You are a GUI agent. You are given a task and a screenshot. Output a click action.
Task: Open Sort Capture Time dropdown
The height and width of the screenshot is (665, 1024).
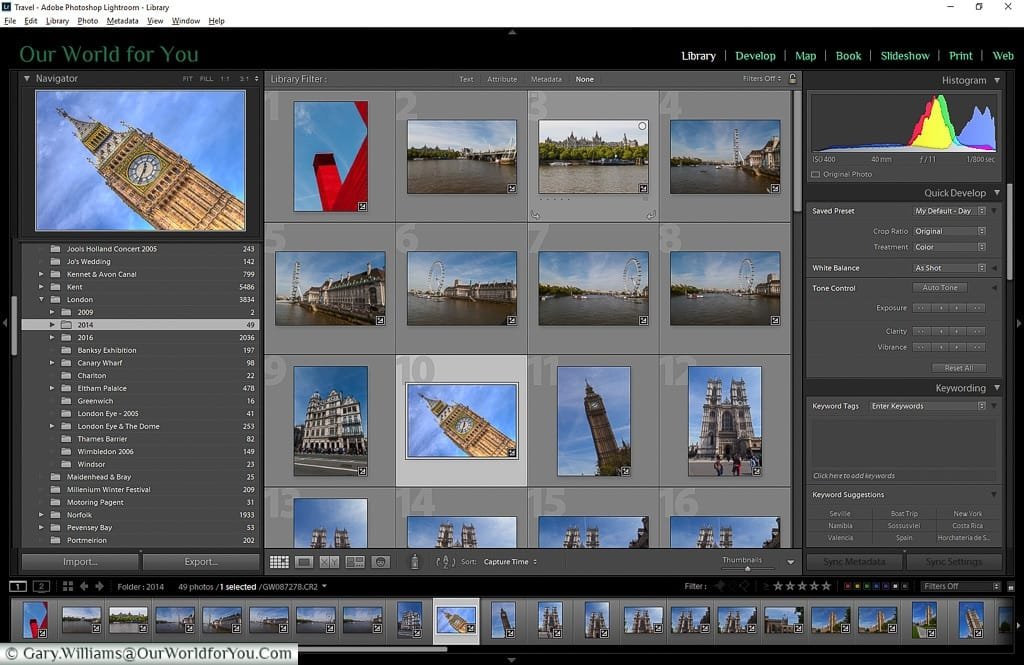(x=510, y=562)
